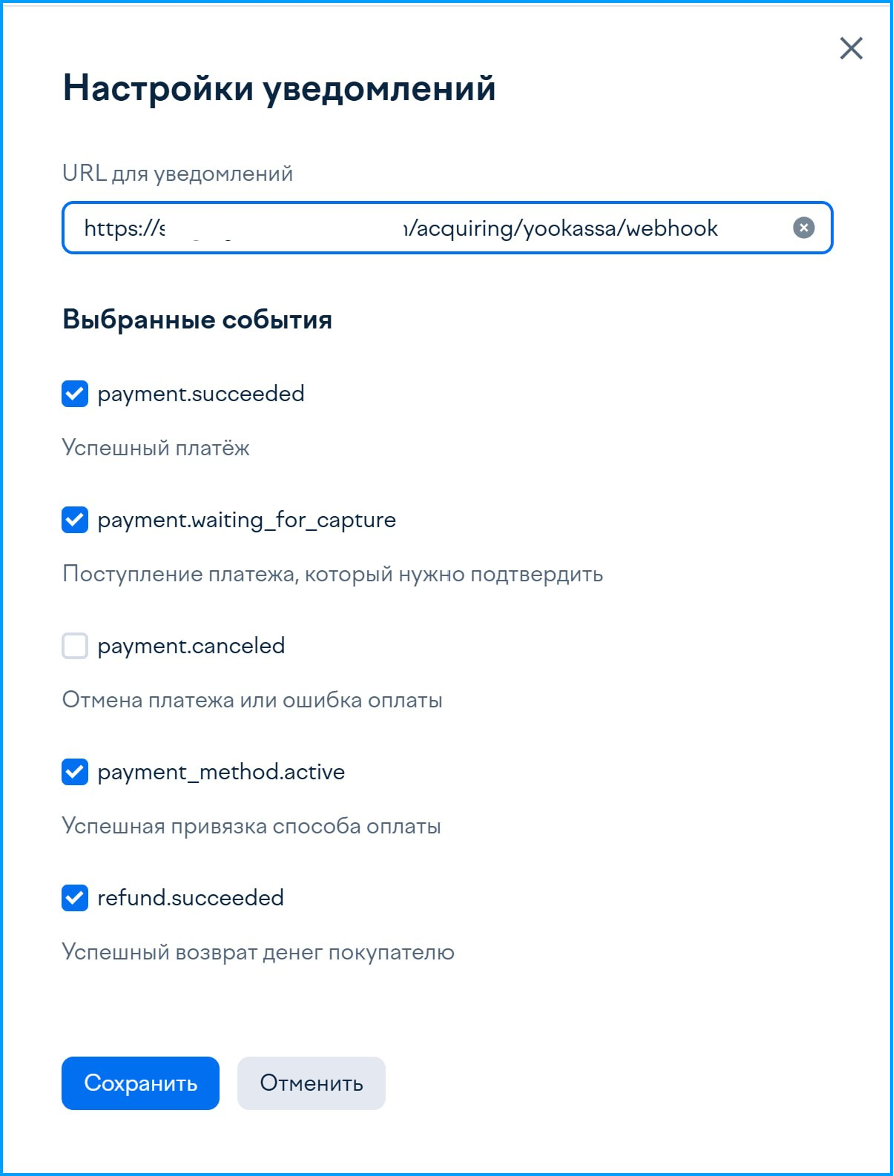
Task: Click the refund.succeeded label text
Action: 190,898
